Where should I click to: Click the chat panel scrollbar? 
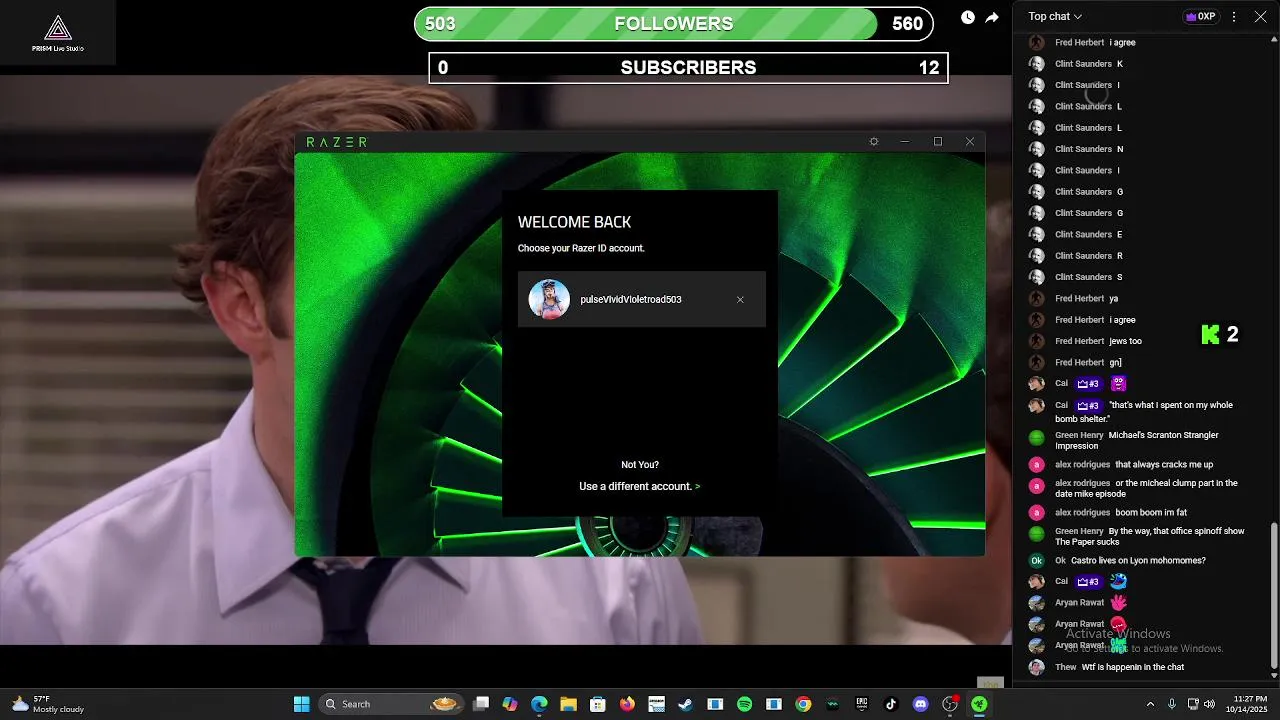pos(1273,595)
